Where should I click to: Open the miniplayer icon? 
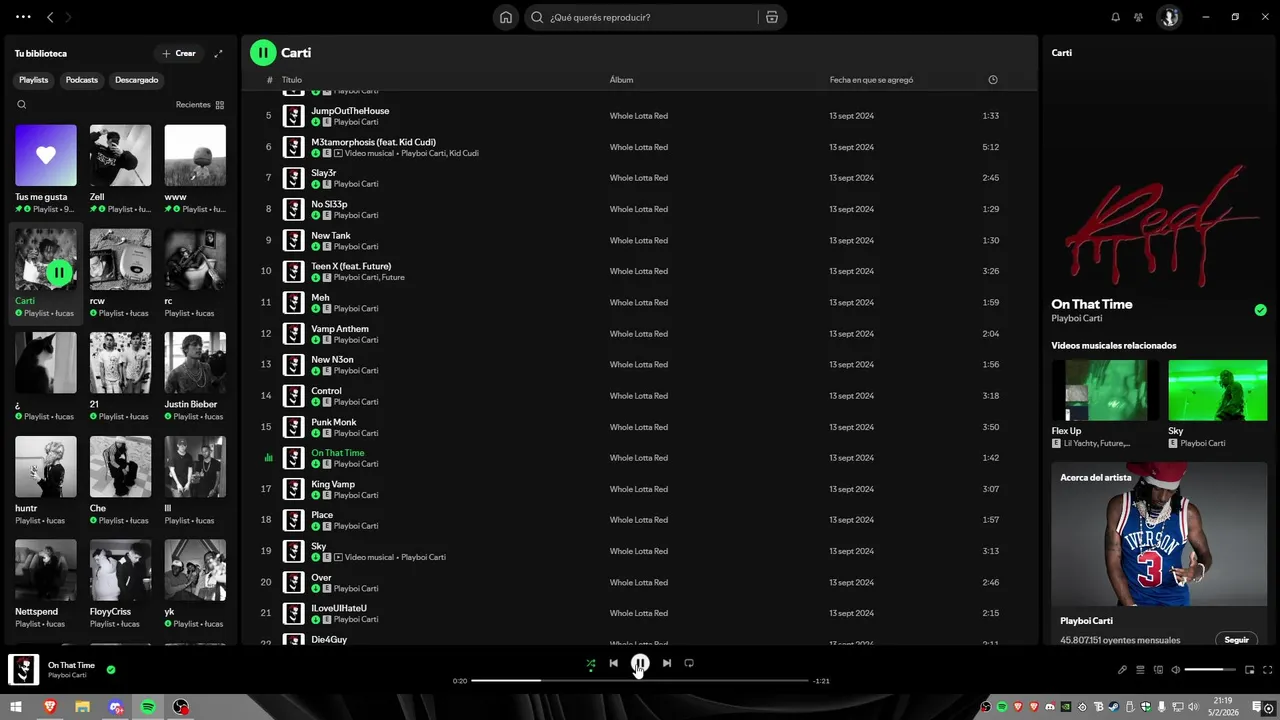1249,670
